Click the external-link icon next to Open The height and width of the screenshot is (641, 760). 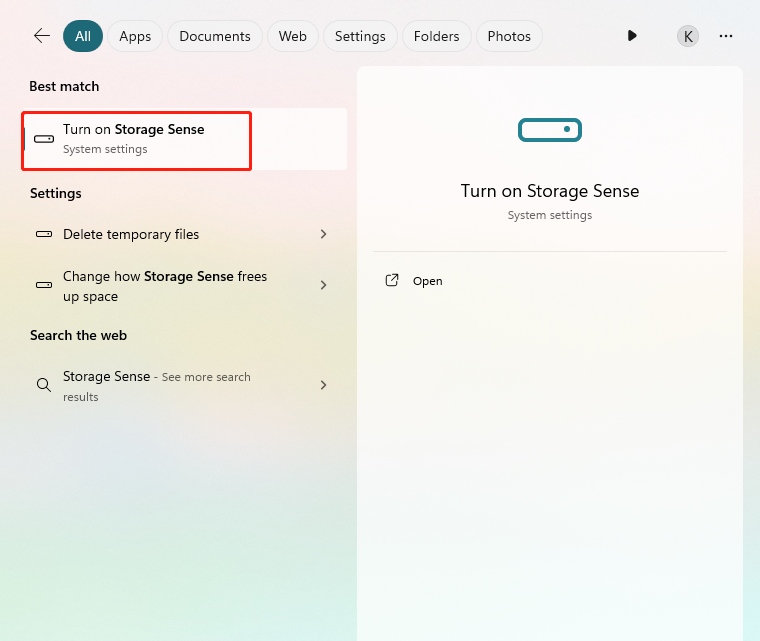pos(392,281)
